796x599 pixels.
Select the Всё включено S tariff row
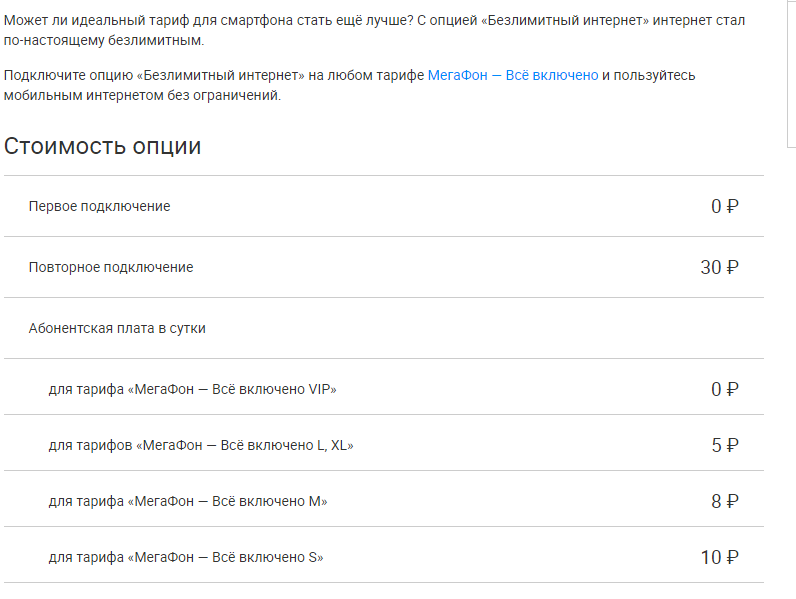pos(384,557)
